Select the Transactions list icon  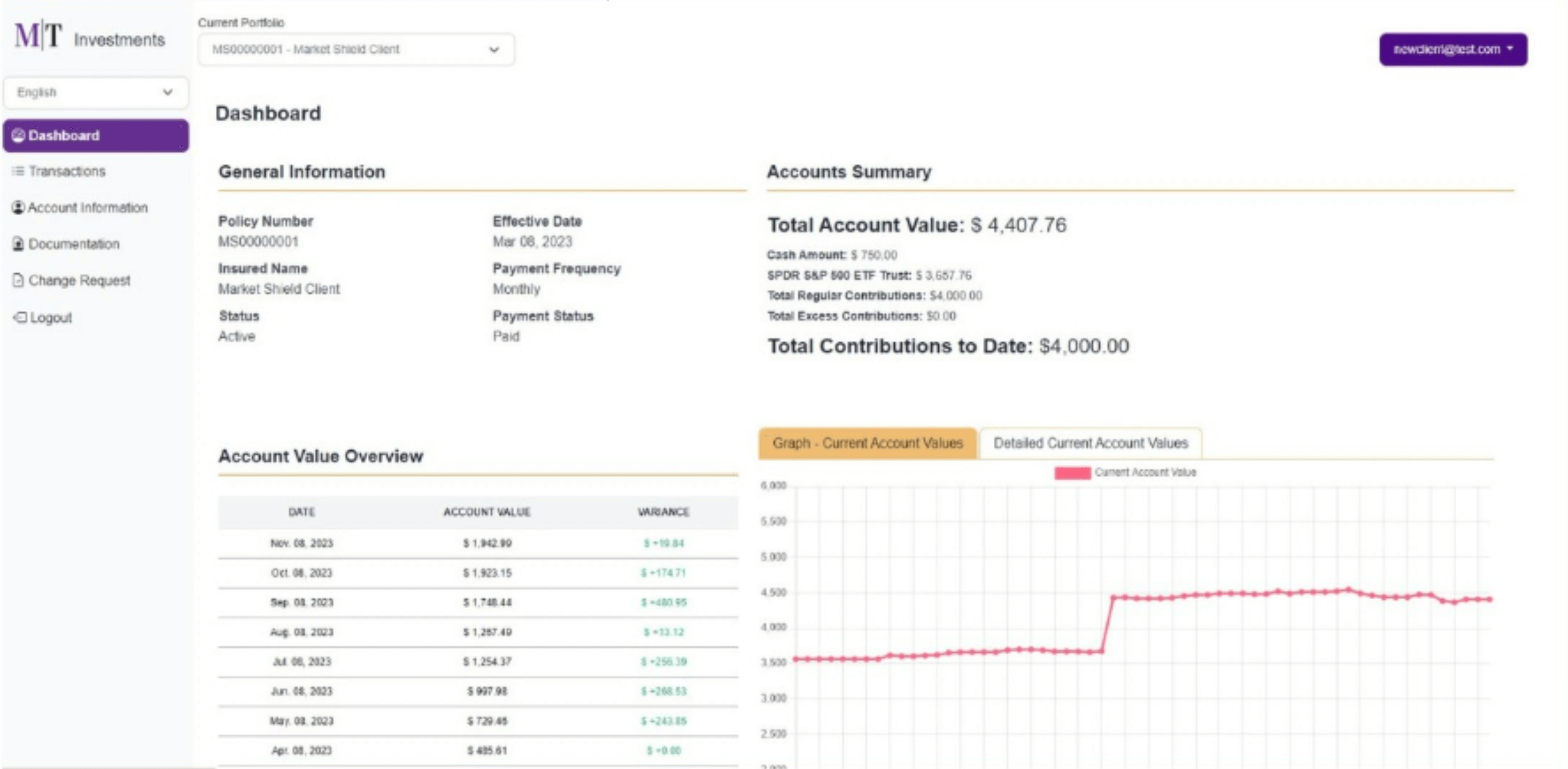point(18,171)
